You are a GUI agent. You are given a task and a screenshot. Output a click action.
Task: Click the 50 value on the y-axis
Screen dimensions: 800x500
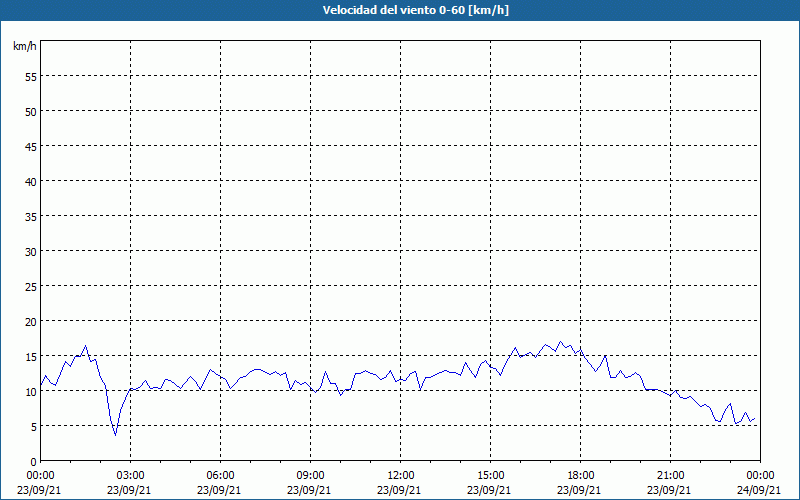31,111
